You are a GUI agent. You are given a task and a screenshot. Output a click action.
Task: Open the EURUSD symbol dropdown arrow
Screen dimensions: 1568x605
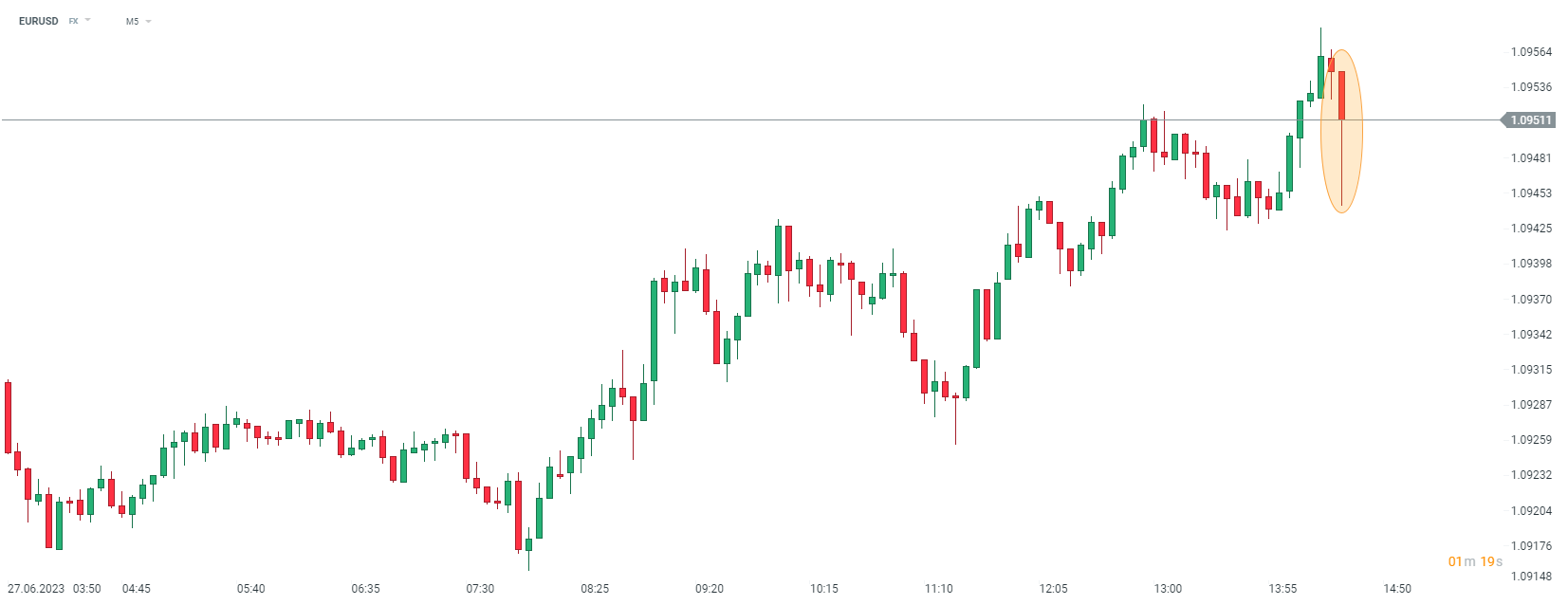pyautogui.click(x=88, y=20)
